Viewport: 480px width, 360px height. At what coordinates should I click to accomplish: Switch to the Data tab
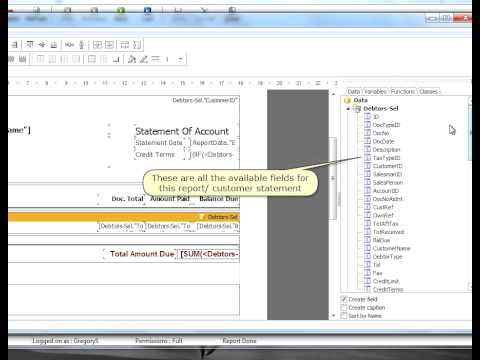(x=353, y=91)
